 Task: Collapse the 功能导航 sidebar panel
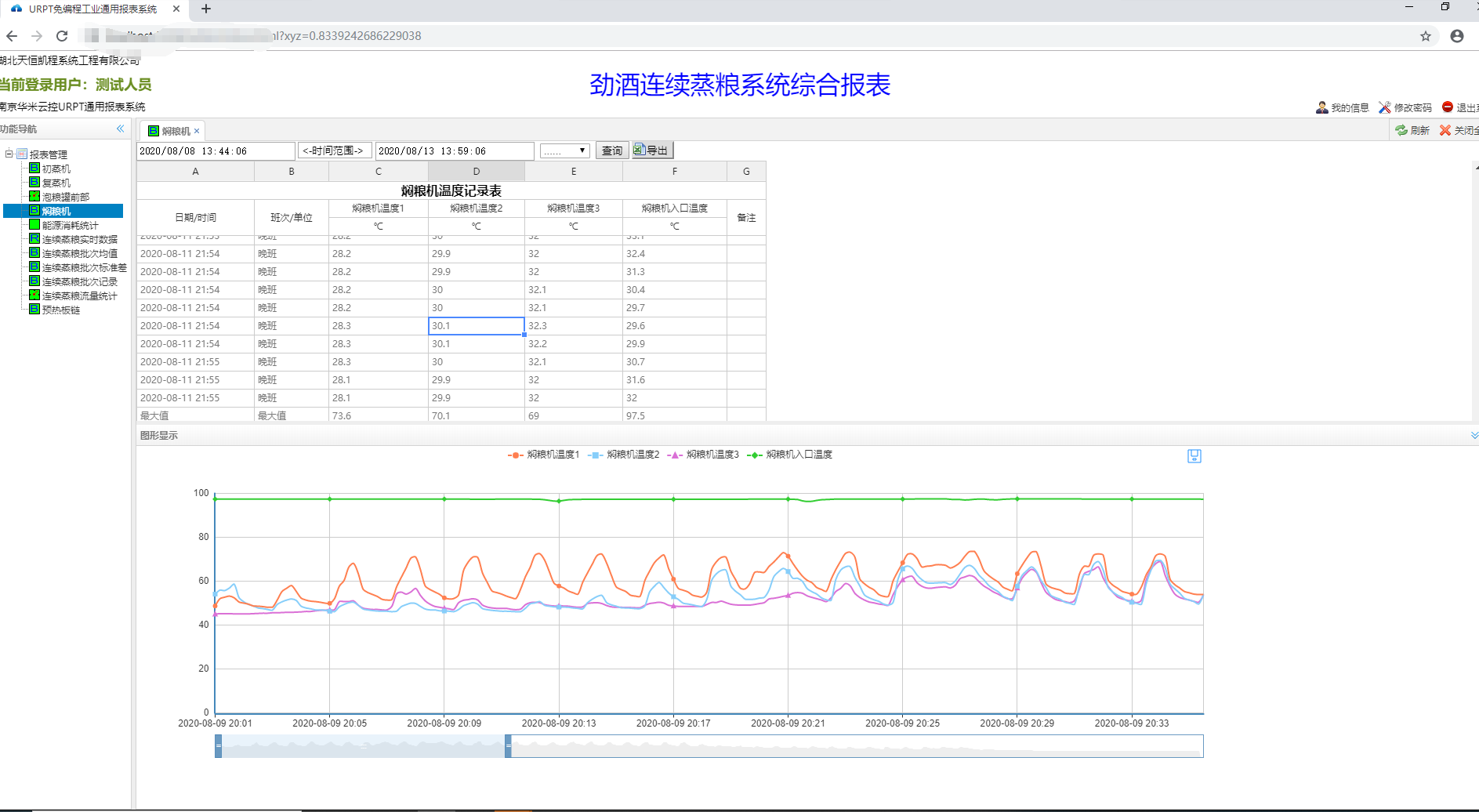click(120, 129)
